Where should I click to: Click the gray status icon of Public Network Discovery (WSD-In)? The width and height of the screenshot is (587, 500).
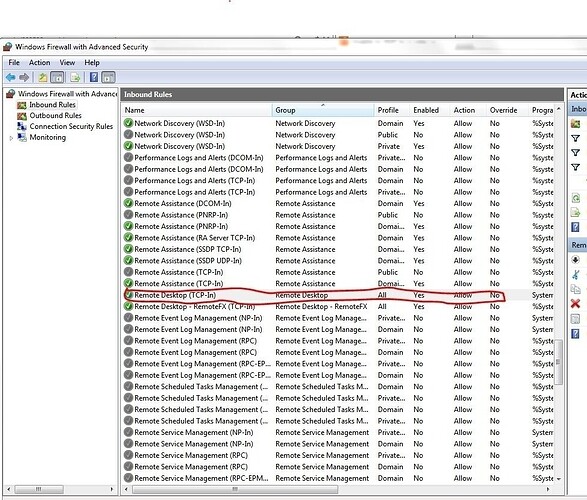(128, 135)
